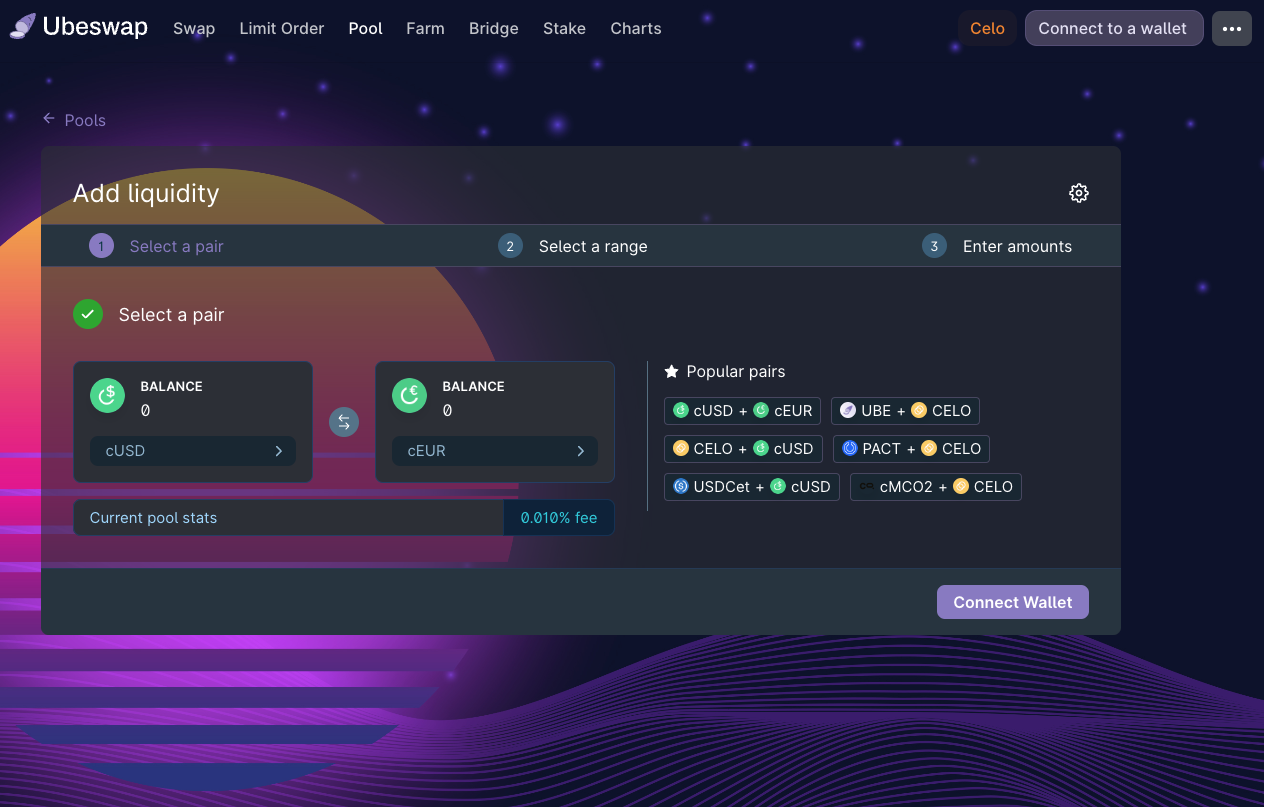Click Connect to a wallet button
The image size is (1264, 807).
(x=1113, y=28)
